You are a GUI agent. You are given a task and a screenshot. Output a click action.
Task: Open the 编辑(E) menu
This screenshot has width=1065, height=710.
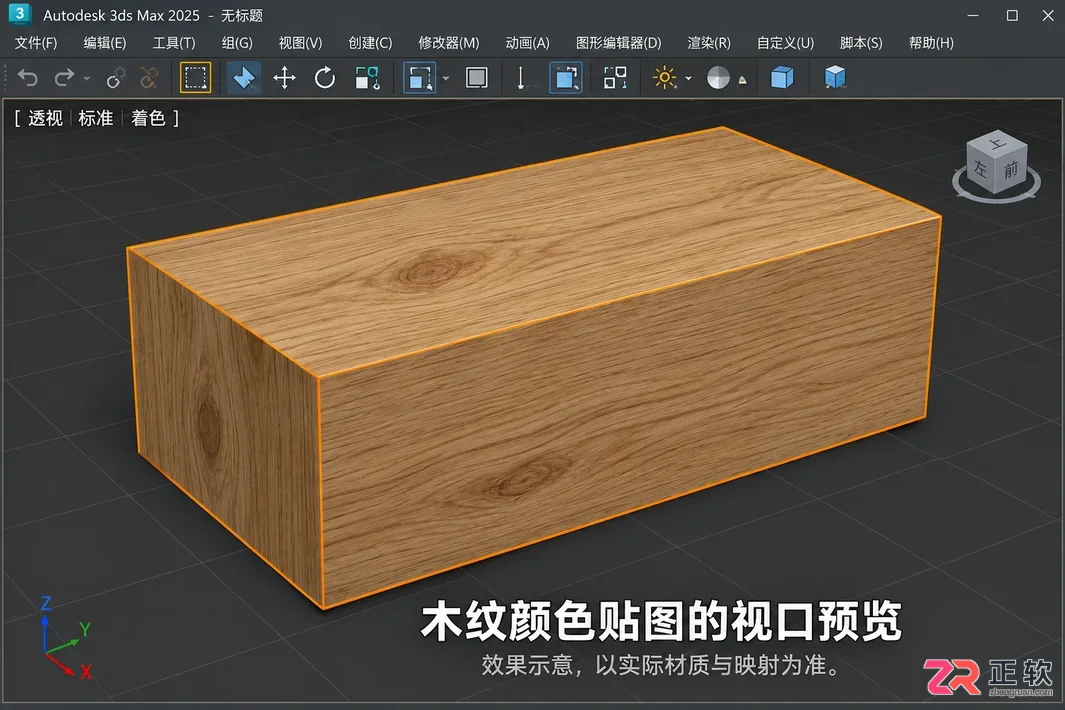click(105, 43)
